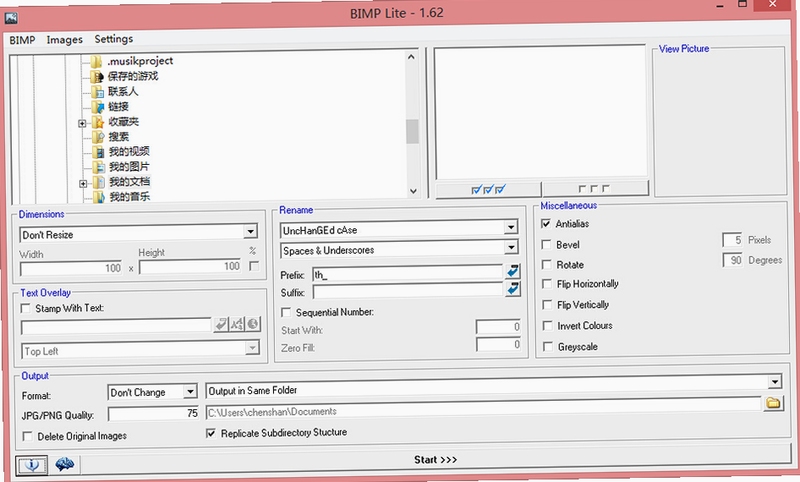Screen dimensions: 800x482
Task: Click the Start >>> button
Action: (x=436, y=460)
